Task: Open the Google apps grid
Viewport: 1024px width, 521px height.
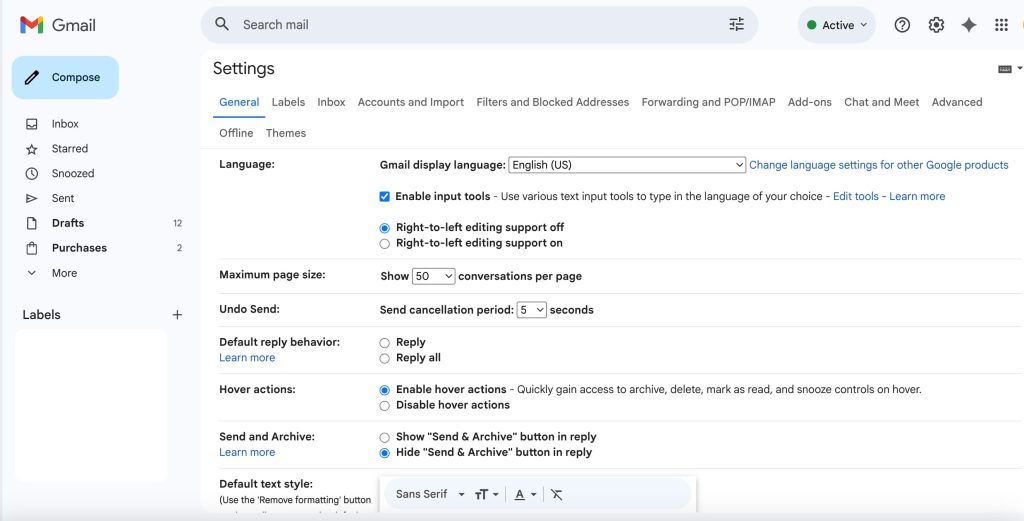Action: click(x=1001, y=25)
